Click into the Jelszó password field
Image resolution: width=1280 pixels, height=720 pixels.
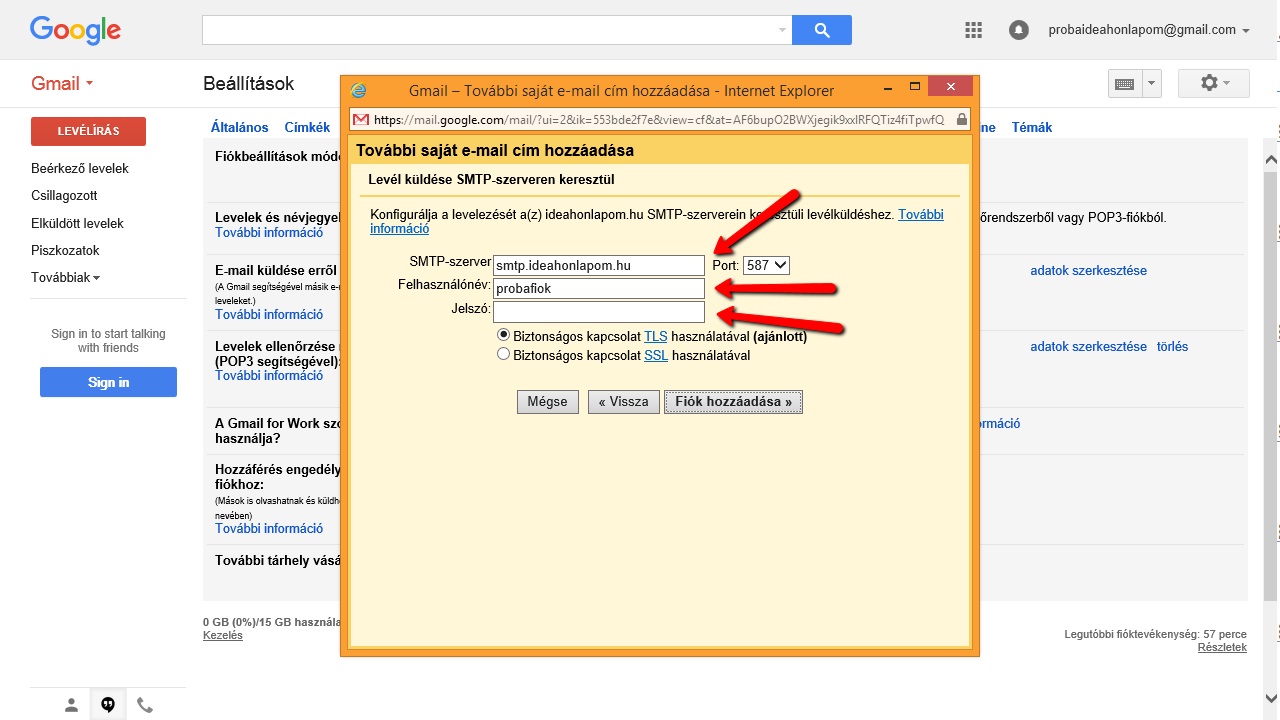coord(599,311)
